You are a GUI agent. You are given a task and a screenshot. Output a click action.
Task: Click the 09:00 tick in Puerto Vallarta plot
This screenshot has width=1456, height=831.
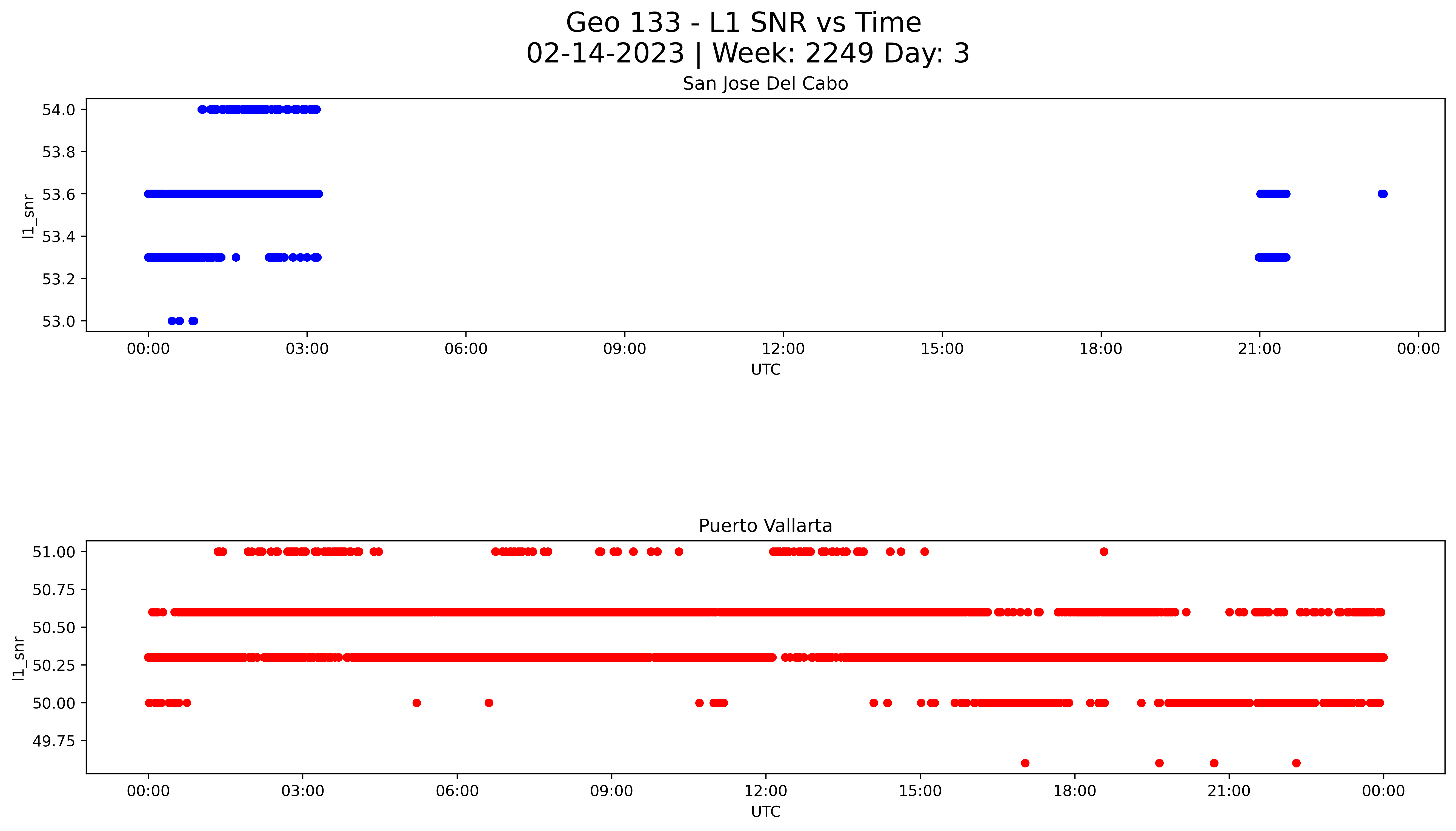612,791
